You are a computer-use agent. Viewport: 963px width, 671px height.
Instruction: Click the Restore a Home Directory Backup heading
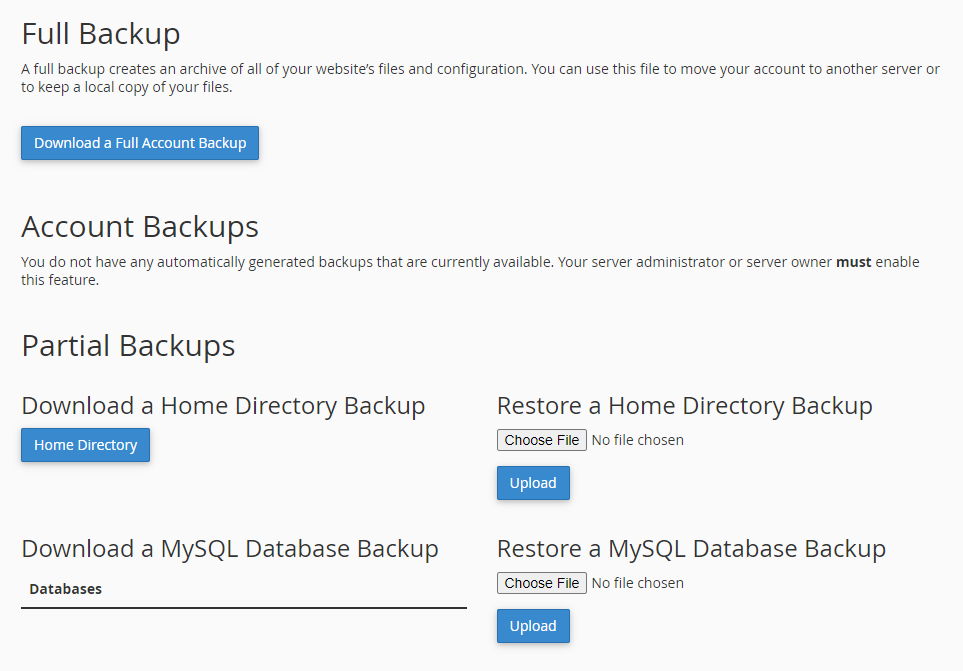684,406
